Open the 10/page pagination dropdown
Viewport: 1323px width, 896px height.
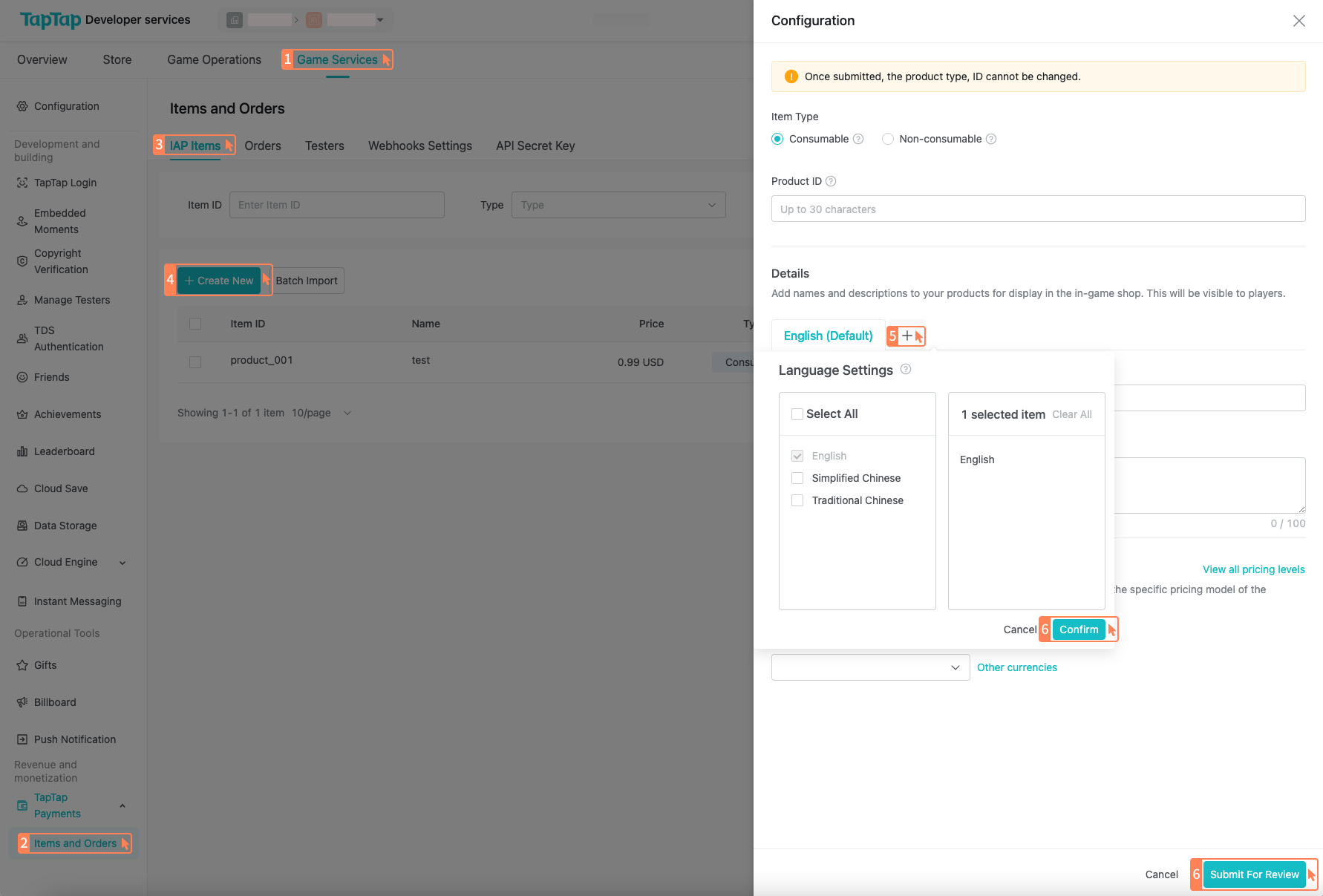[x=321, y=413]
